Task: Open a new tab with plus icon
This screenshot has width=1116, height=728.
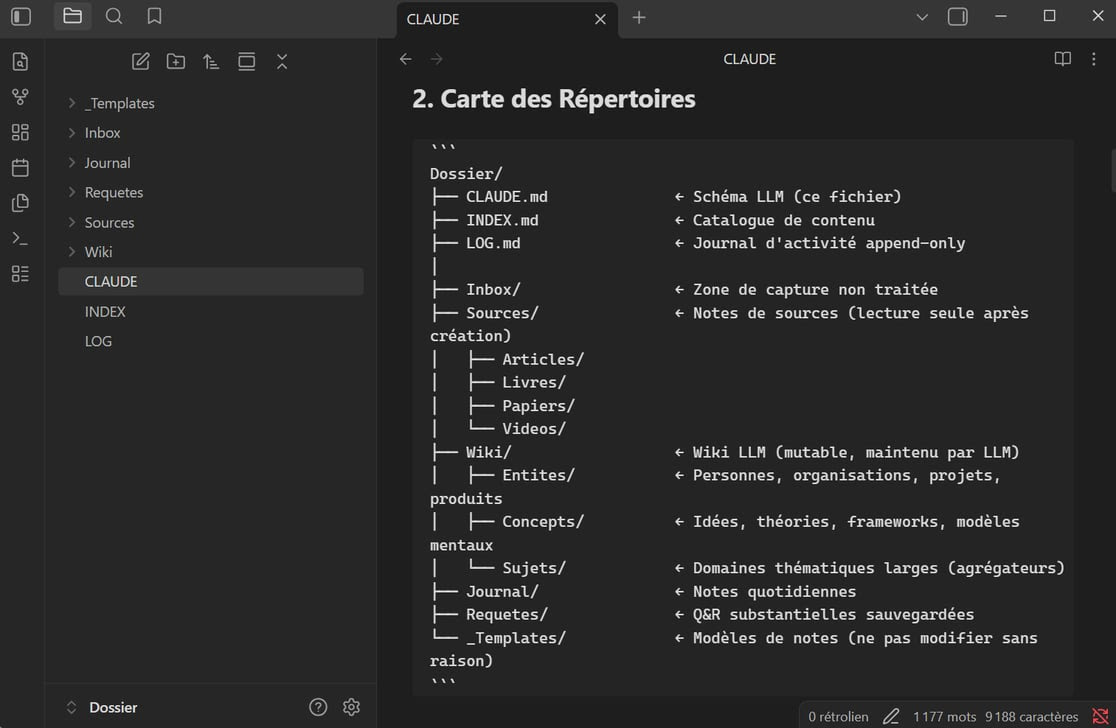Action: [639, 18]
